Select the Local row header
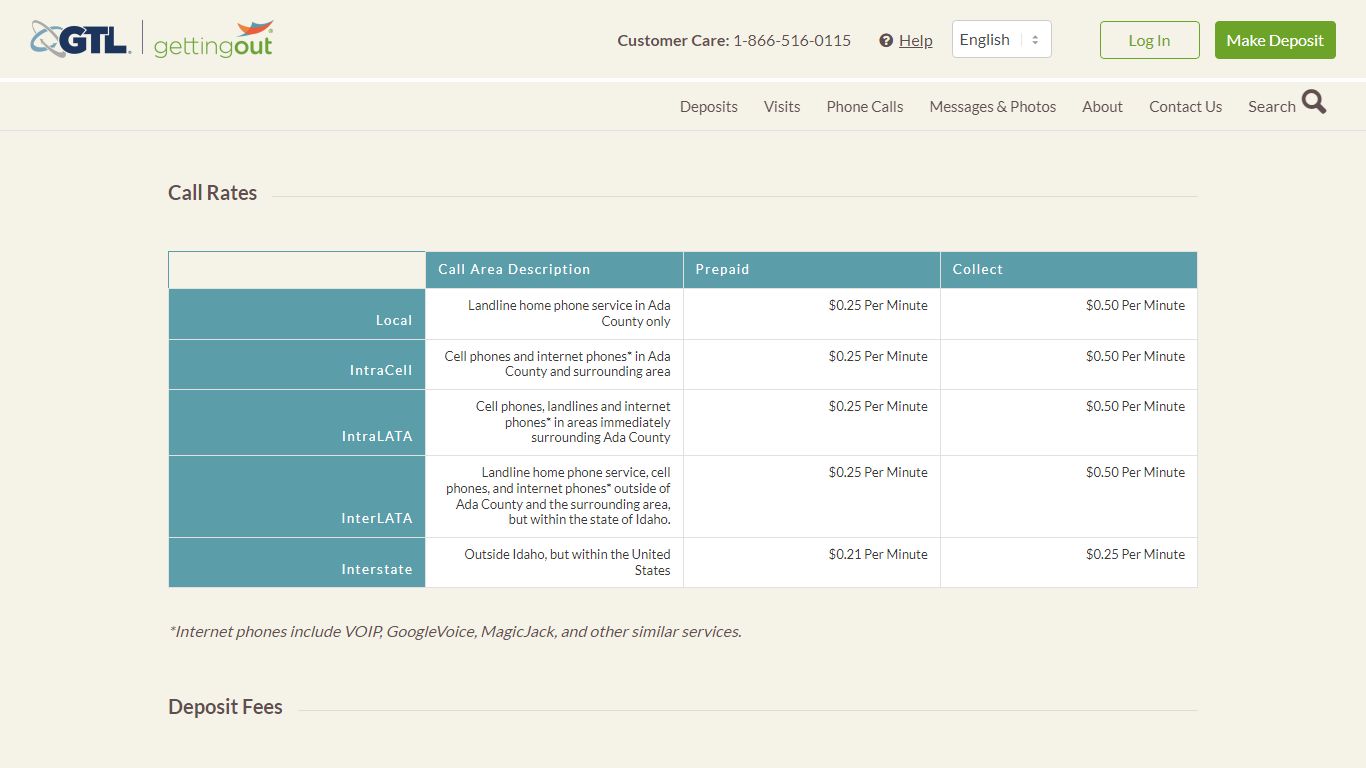Viewport: 1366px width, 768px height. click(297, 314)
